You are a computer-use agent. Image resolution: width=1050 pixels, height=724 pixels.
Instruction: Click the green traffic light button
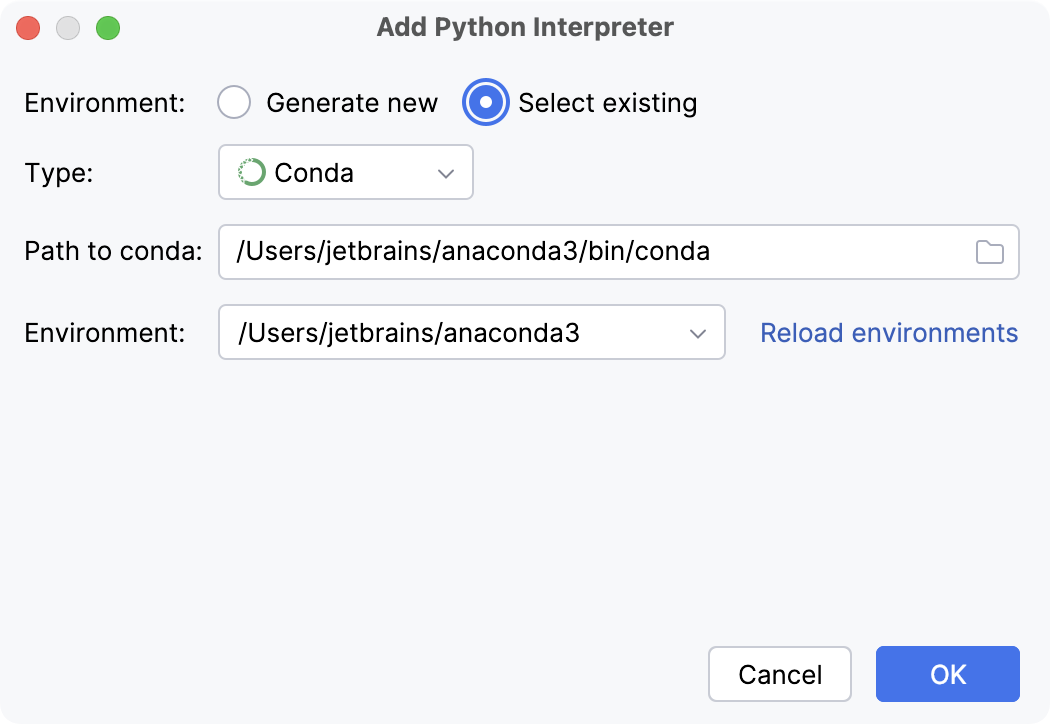[x=108, y=27]
